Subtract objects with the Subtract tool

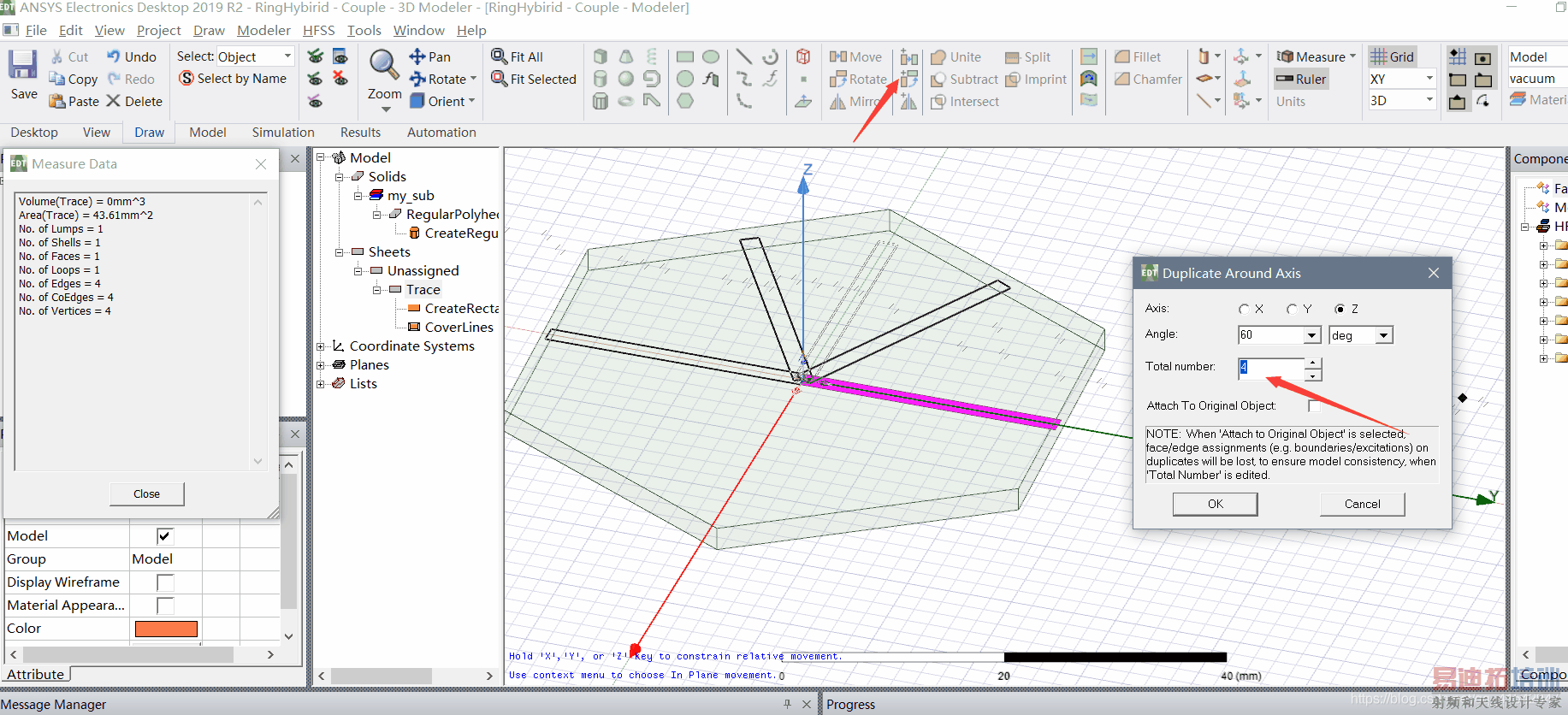click(964, 79)
